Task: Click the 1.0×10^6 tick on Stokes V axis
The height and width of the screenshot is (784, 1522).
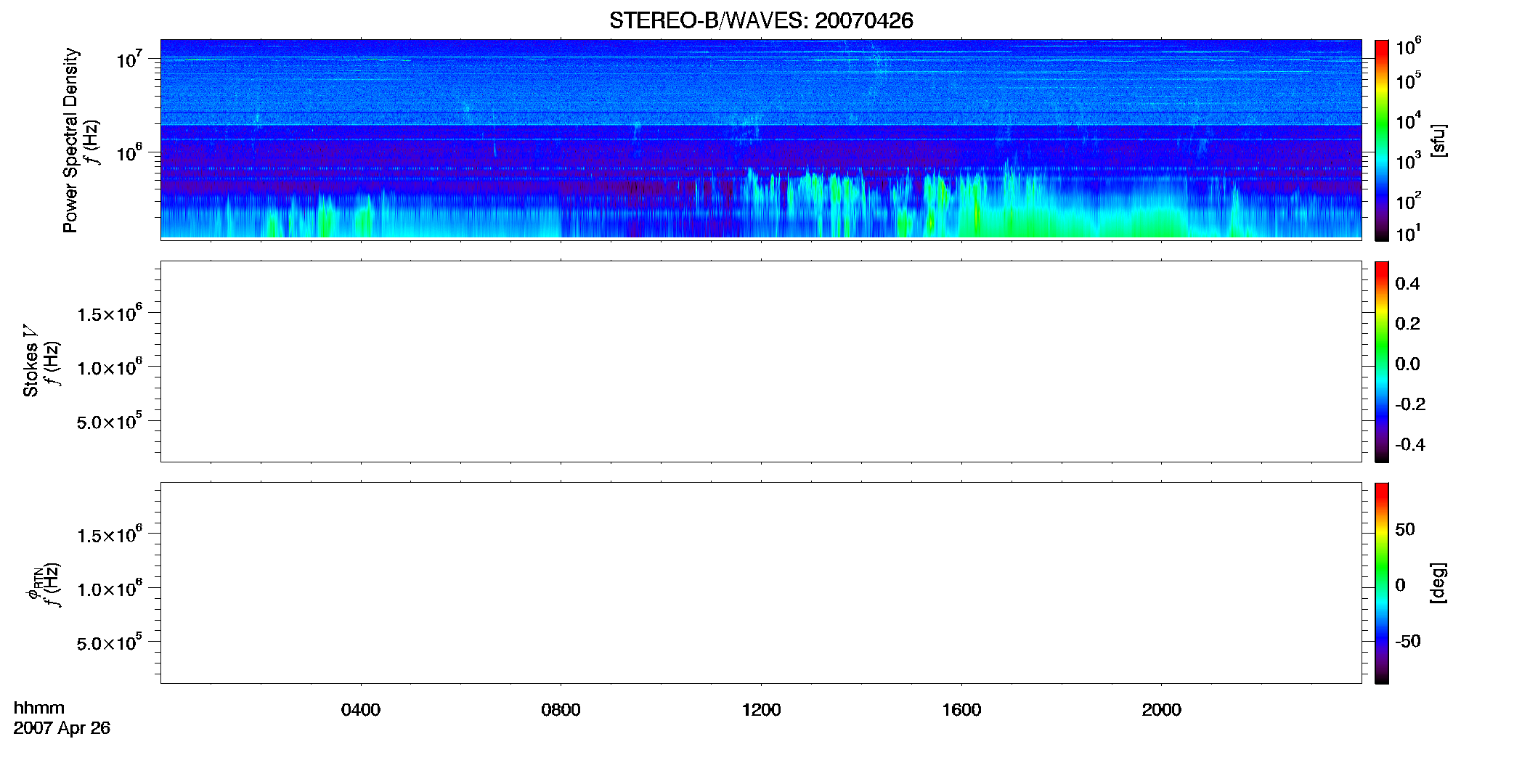Action: click(x=110, y=367)
